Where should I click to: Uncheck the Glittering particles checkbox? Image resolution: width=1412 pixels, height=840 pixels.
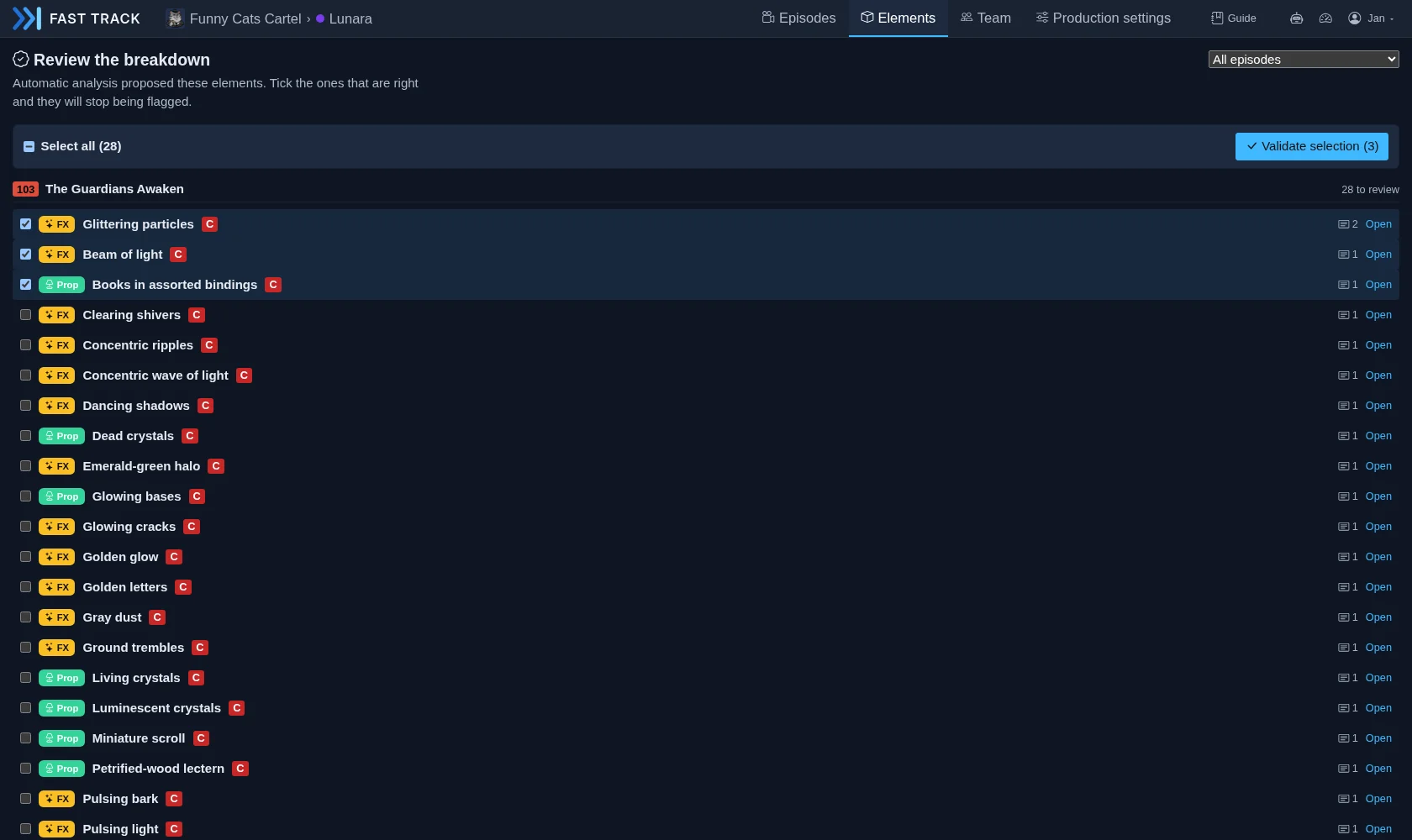(x=25, y=224)
